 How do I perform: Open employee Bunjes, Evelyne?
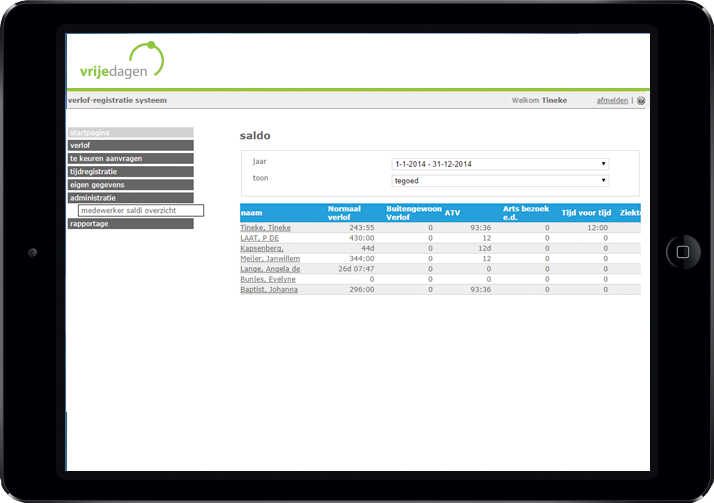coord(268,279)
